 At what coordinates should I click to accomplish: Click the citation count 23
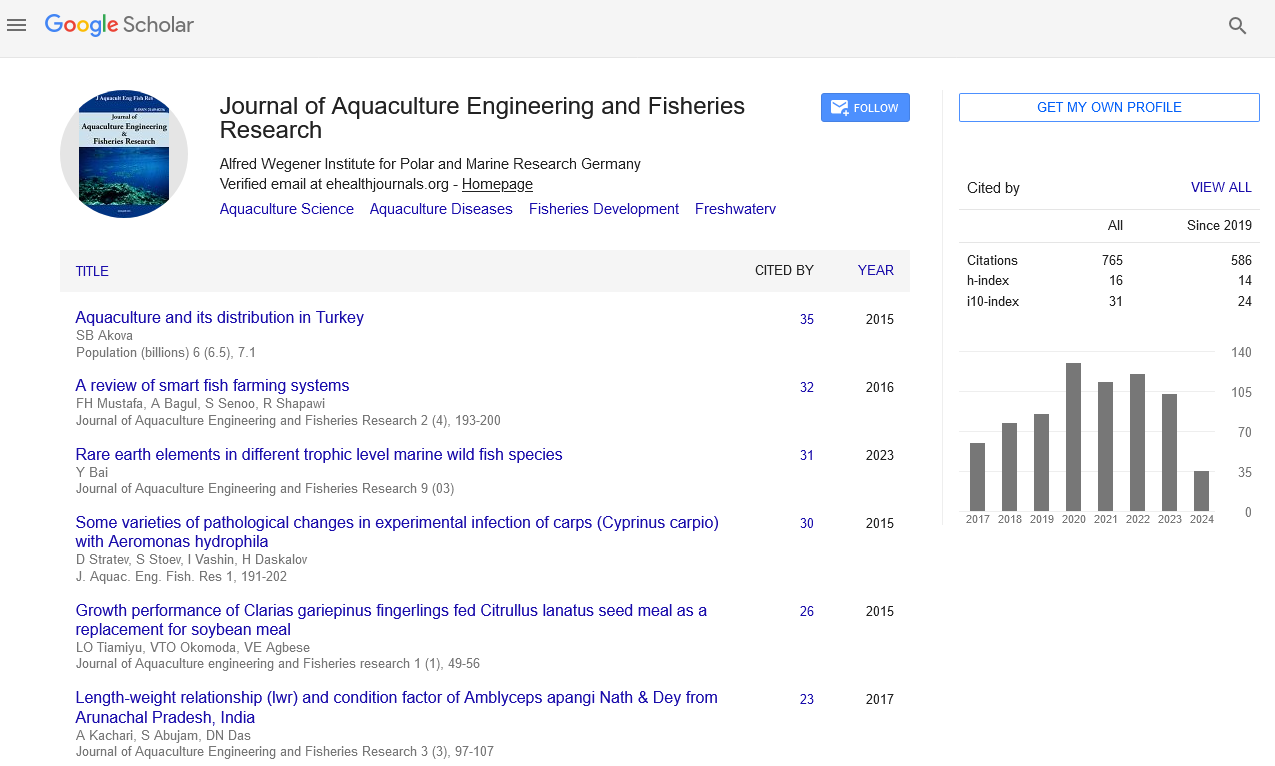(807, 700)
